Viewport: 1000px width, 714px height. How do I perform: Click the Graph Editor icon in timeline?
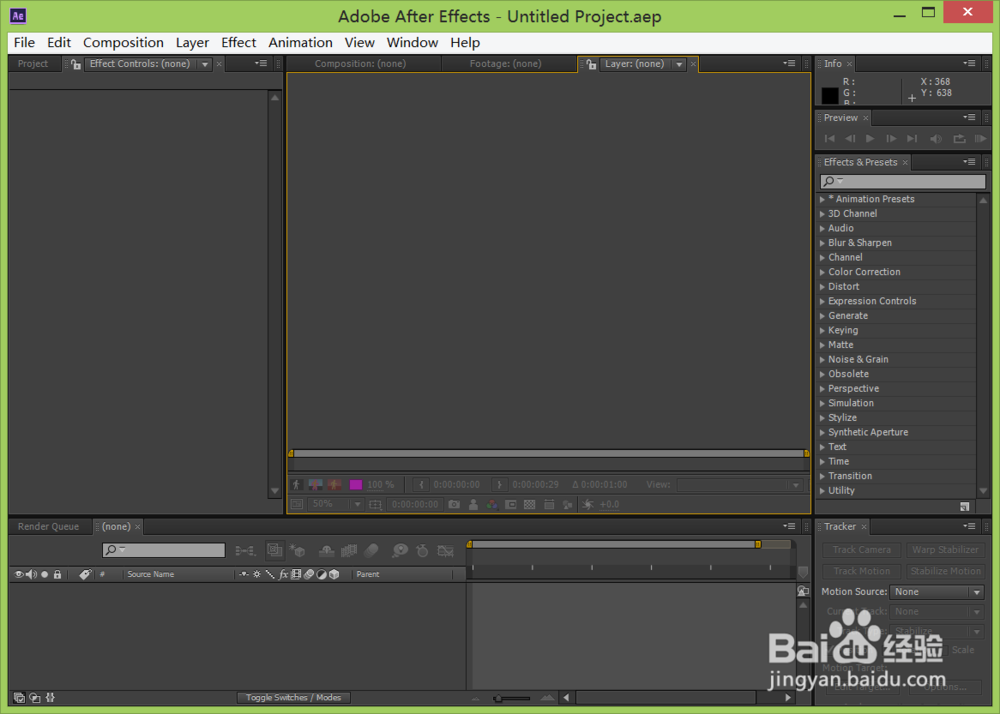[446, 551]
